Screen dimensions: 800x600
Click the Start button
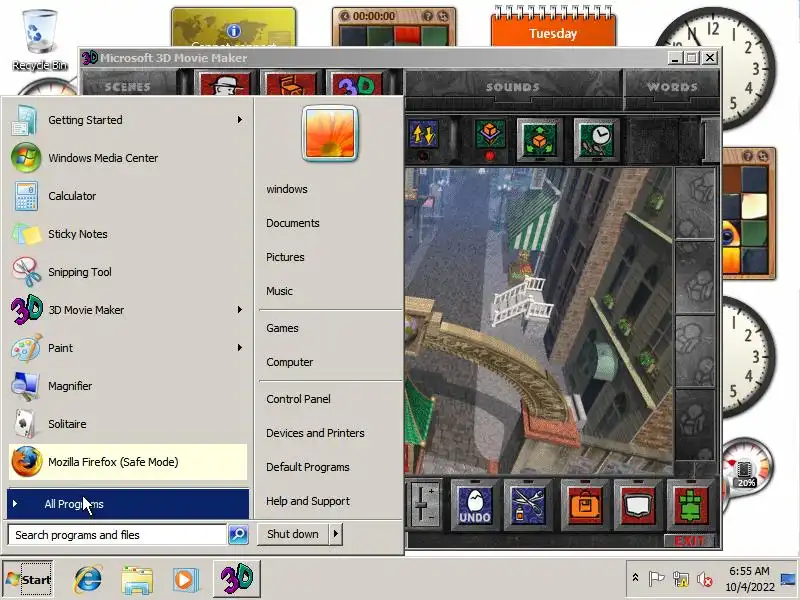pyautogui.click(x=28, y=579)
